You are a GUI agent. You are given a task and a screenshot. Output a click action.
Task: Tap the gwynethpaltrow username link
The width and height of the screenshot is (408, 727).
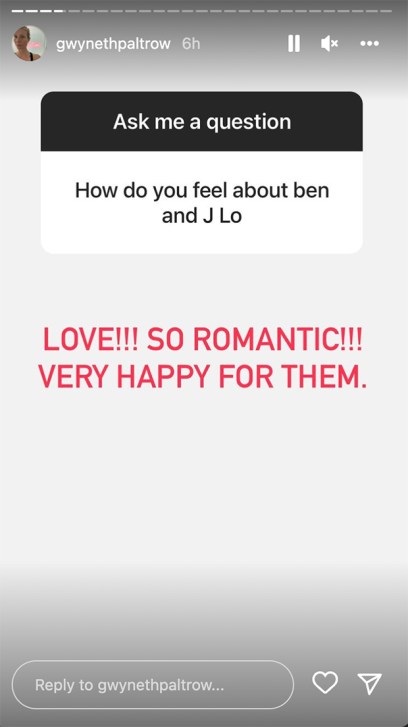[x=113, y=44]
